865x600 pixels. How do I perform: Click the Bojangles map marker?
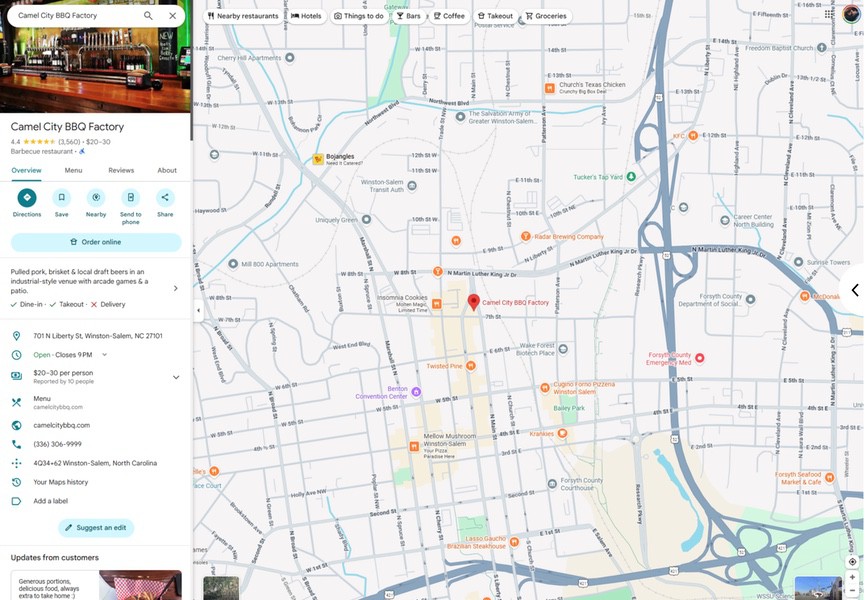(318, 159)
